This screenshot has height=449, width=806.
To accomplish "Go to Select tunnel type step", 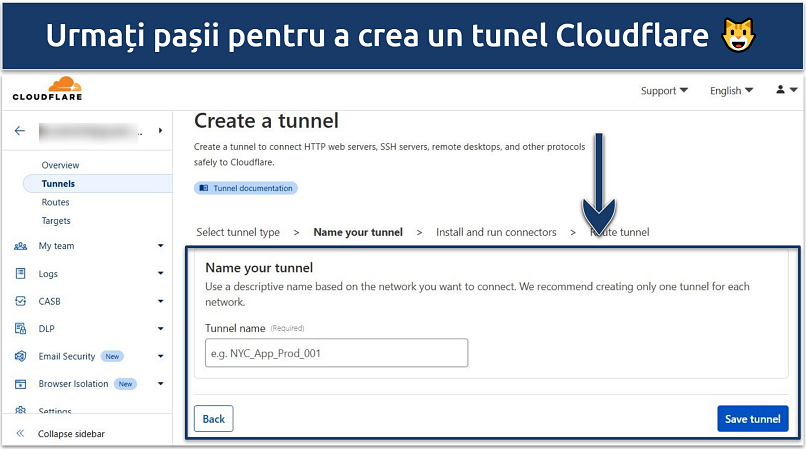I will pyautogui.click(x=238, y=232).
